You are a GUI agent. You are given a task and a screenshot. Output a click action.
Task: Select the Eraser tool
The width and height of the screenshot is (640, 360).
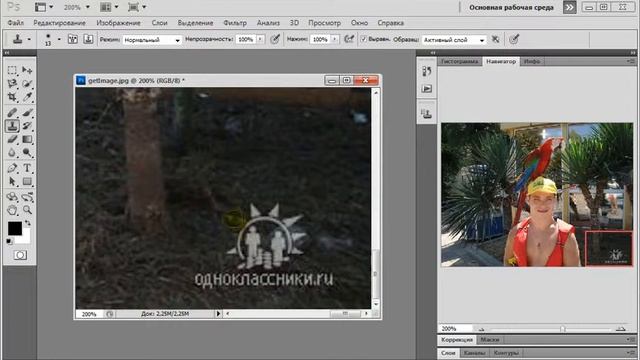click(x=12, y=139)
